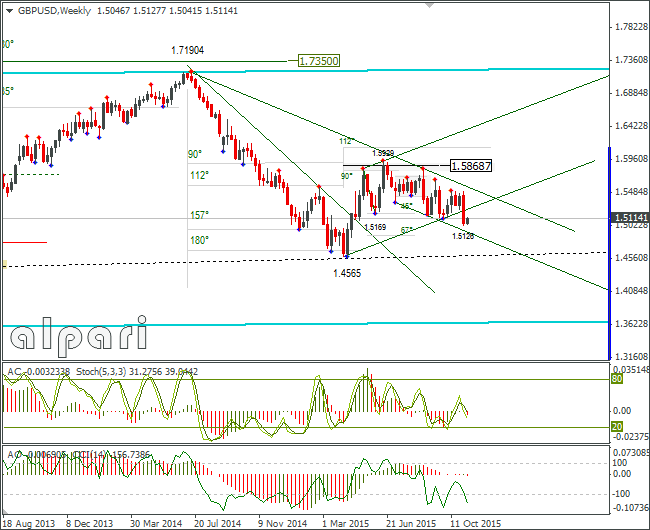Image resolution: width=650 pixels, height=530 pixels.
Task: Open the GBPUSD chart dropdown triangle
Action: pyautogui.click(x=9, y=11)
